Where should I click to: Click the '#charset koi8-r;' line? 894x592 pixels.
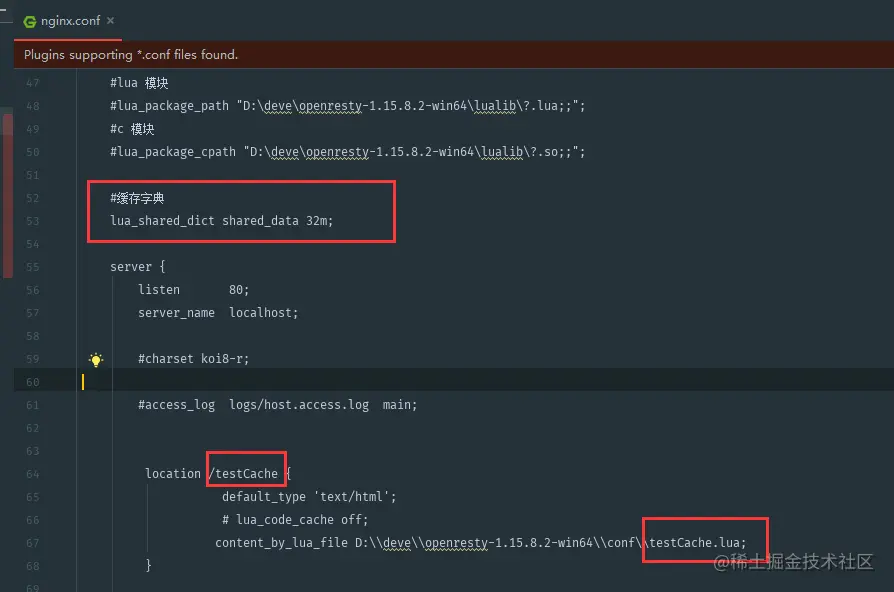point(193,359)
